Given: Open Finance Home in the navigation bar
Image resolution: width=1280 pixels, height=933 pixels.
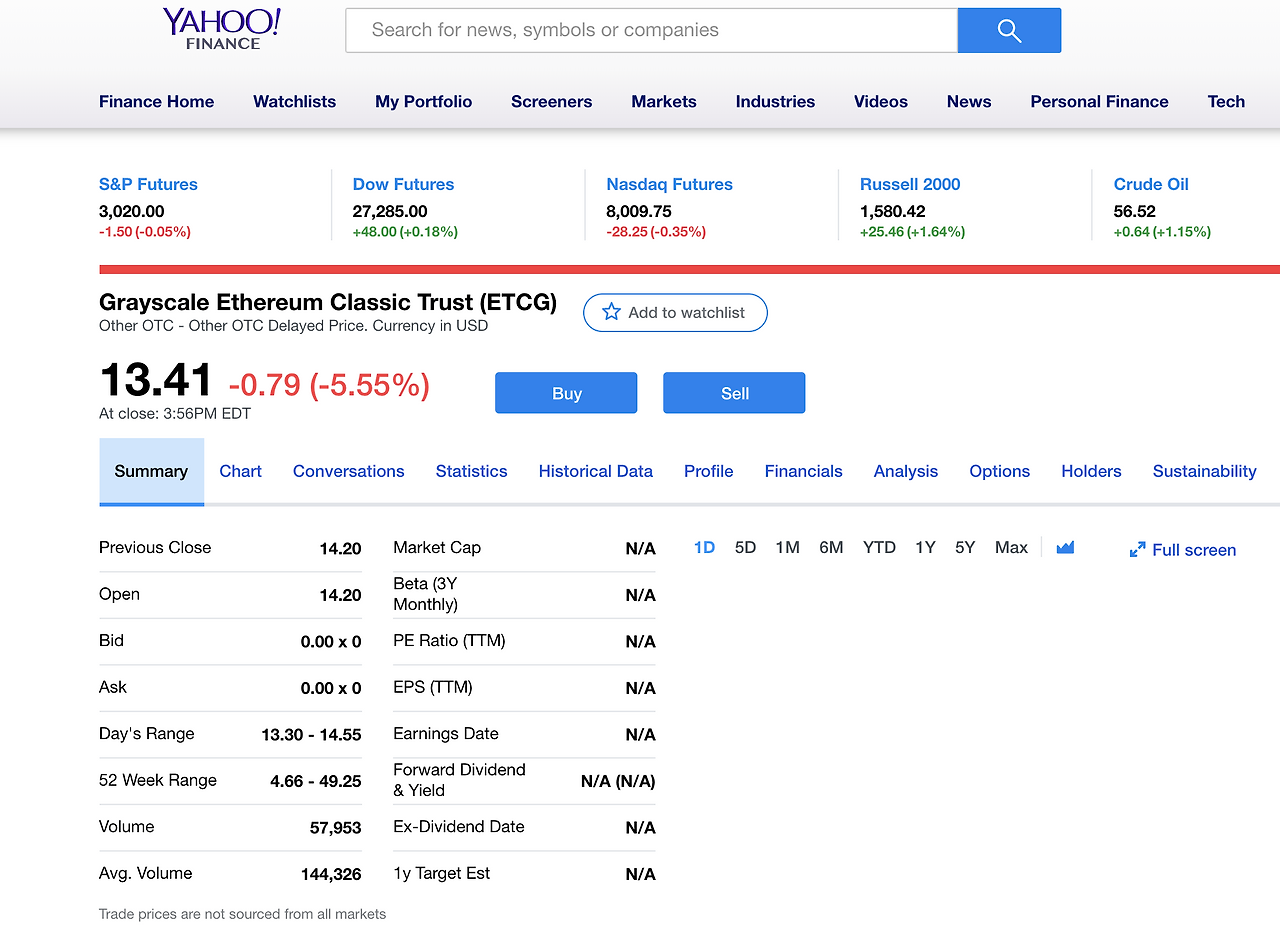Looking at the screenshot, I should coord(156,101).
